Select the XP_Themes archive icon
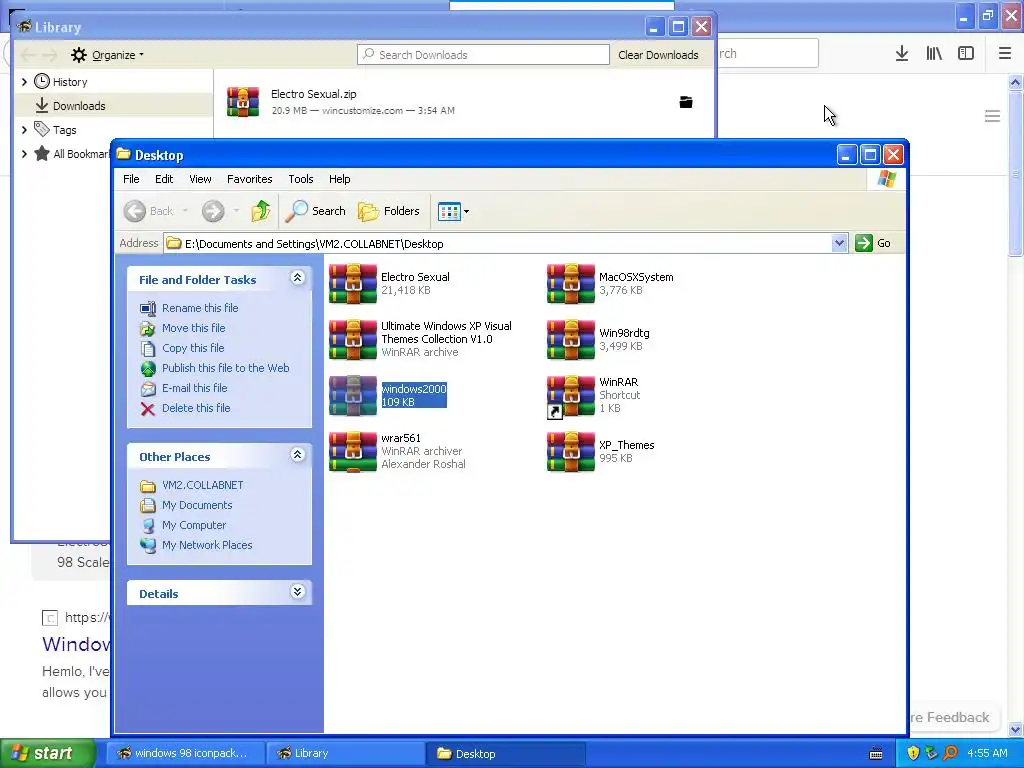Viewport: 1024px width, 768px height. pyautogui.click(x=571, y=451)
